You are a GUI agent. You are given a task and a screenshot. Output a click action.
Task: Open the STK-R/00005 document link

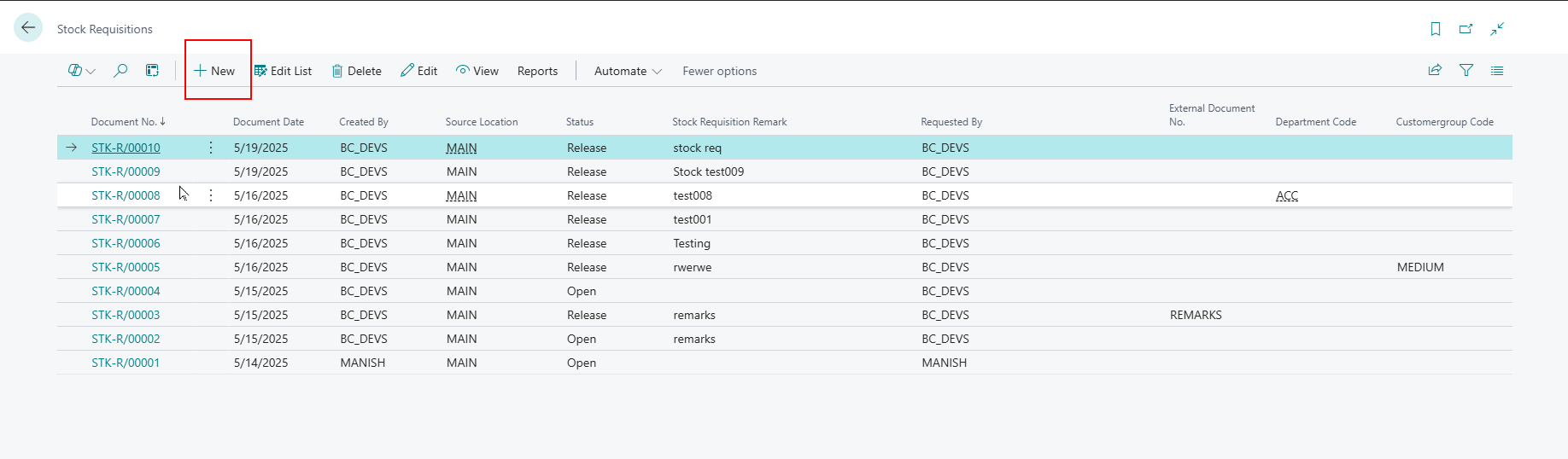(126, 267)
